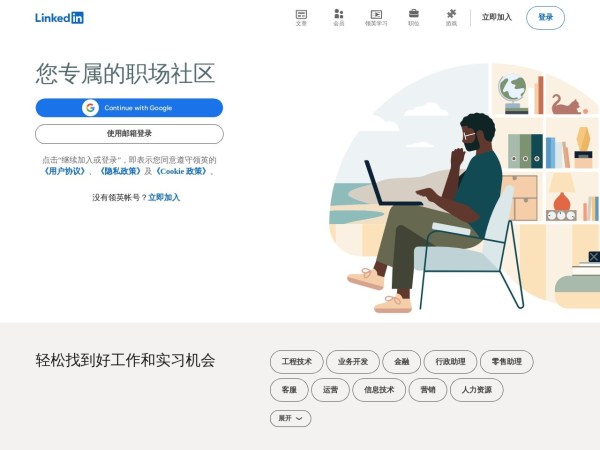The width and height of the screenshot is (600, 450).
Task: Open the Games (游戏) puzzle icon
Action: (451, 18)
